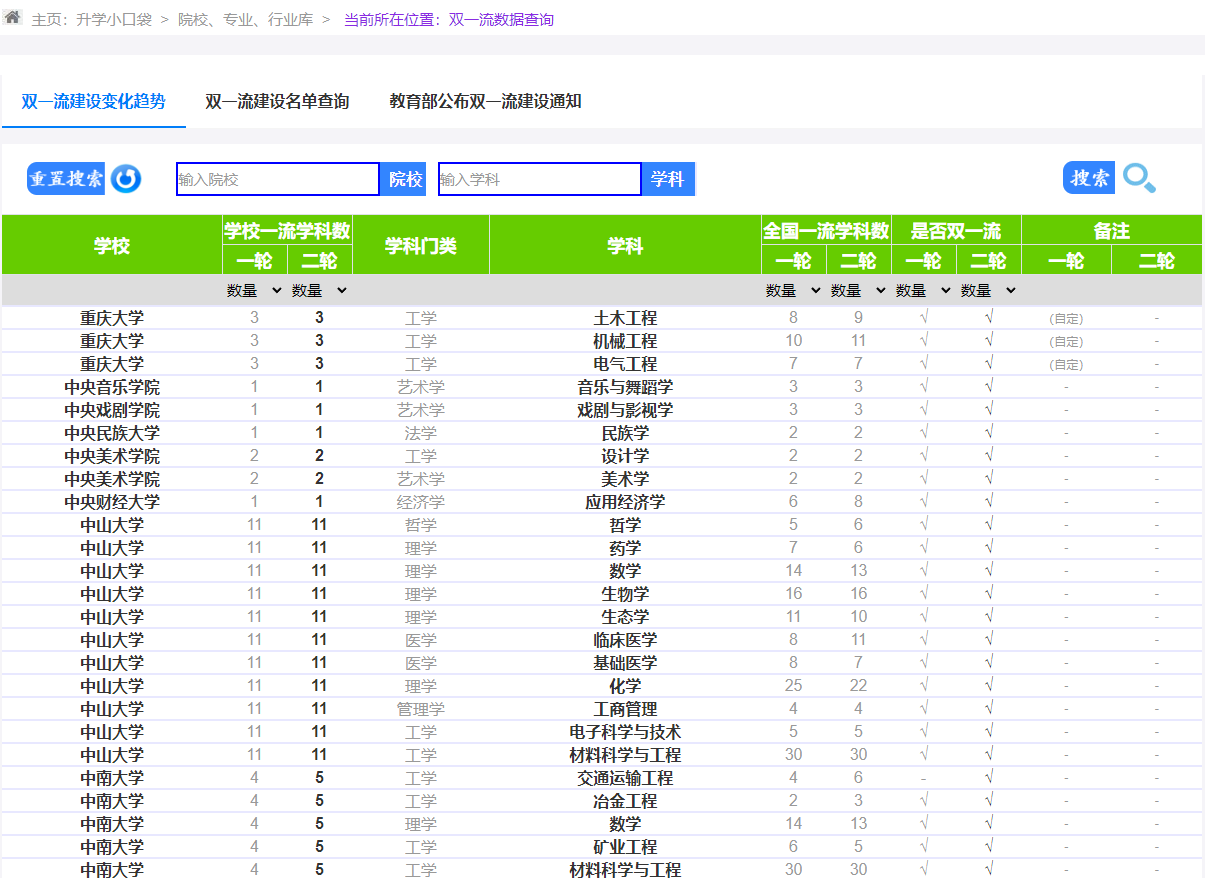The width and height of the screenshot is (1205, 878).
Task: Type-focus the 输入院校 input field
Action: 277,179
